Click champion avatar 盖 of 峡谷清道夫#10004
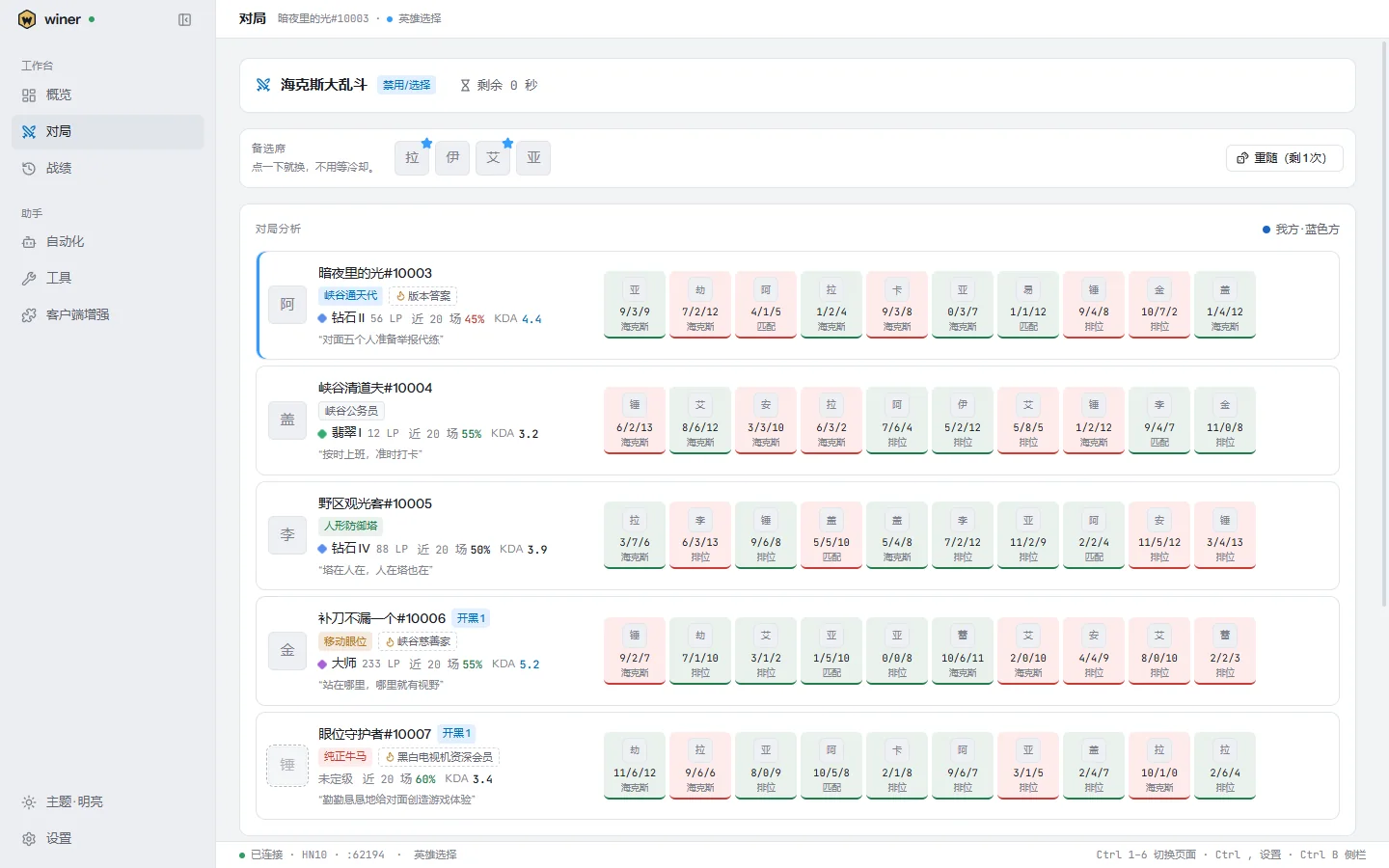Image resolution: width=1389 pixels, height=868 pixels. (287, 420)
